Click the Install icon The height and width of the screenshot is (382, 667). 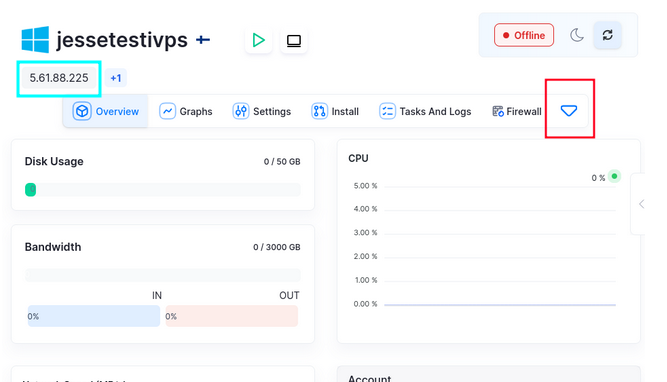click(319, 111)
